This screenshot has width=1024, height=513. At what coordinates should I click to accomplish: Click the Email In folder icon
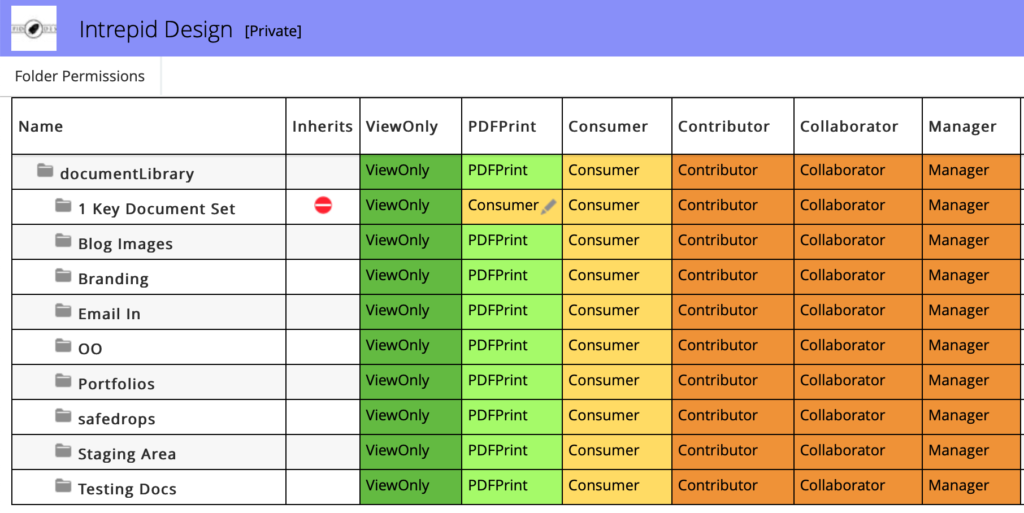pos(63,312)
